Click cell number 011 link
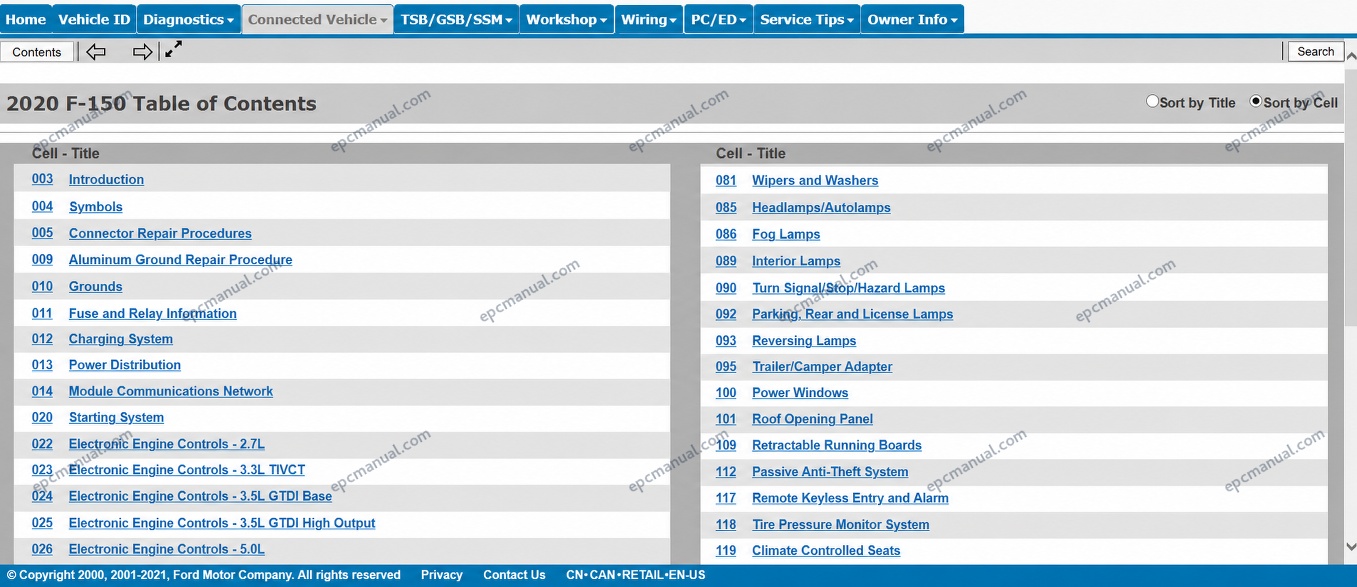 click(42, 313)
